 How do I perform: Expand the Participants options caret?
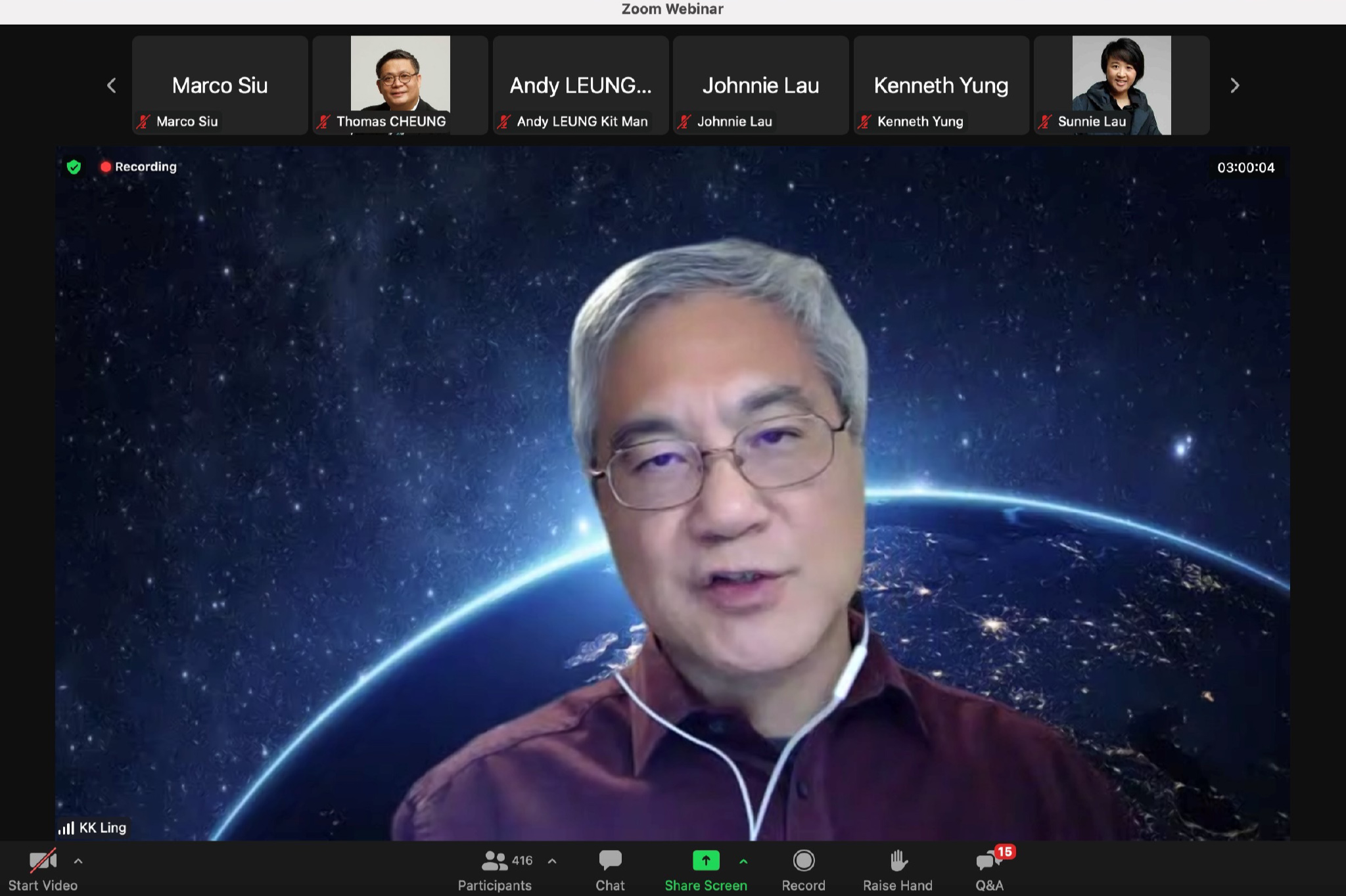pyautogui.click(x=552, y=861)
